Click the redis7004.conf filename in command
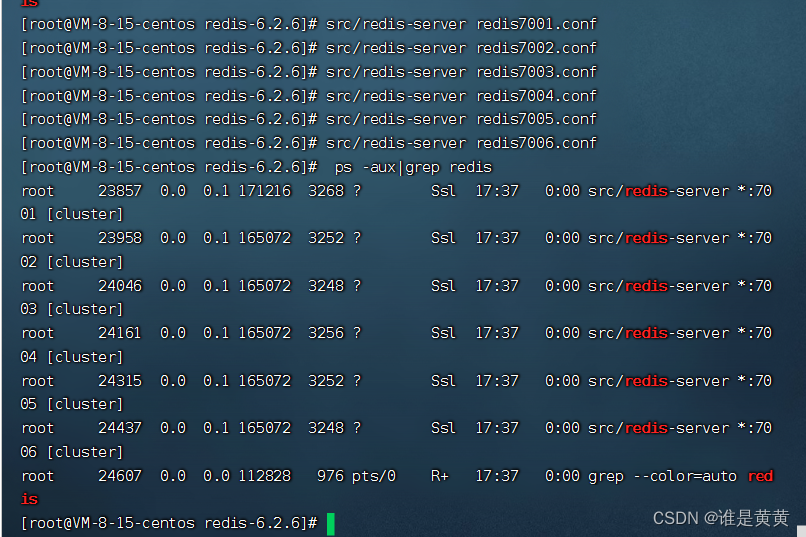 click(536, 95)
